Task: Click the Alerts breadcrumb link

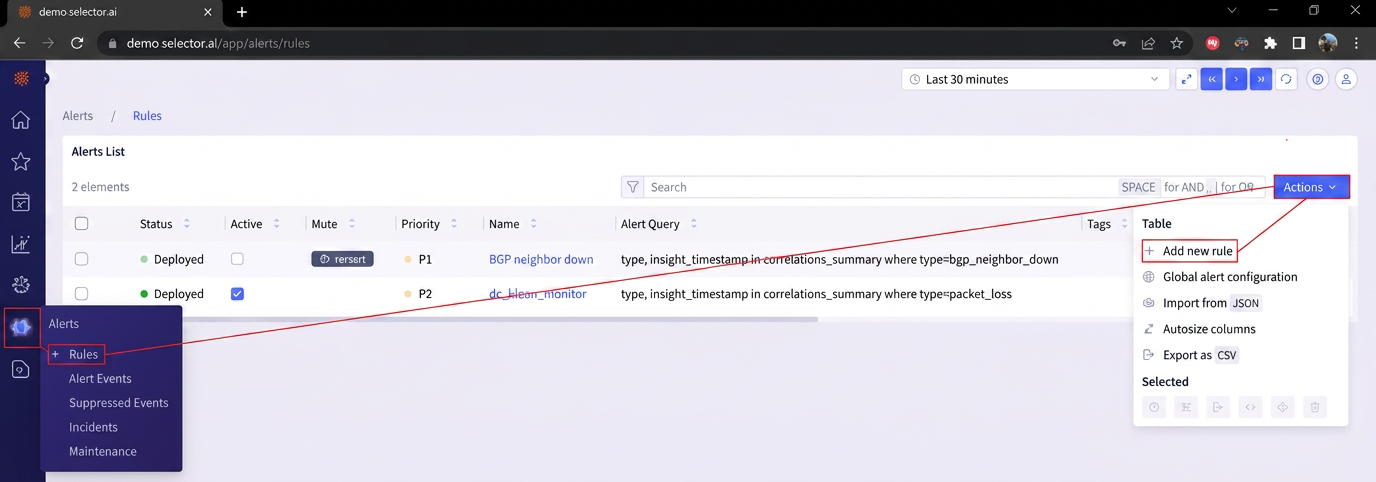Action: point(78,116)
